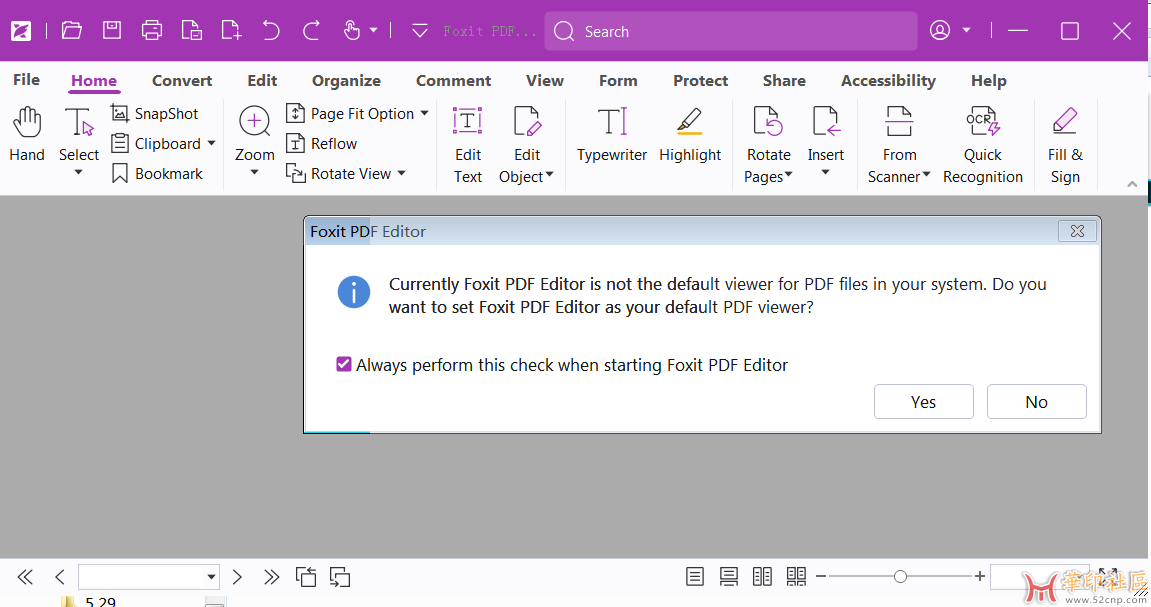Close the Foxit PDF Editor dialog

(1077, 231)
